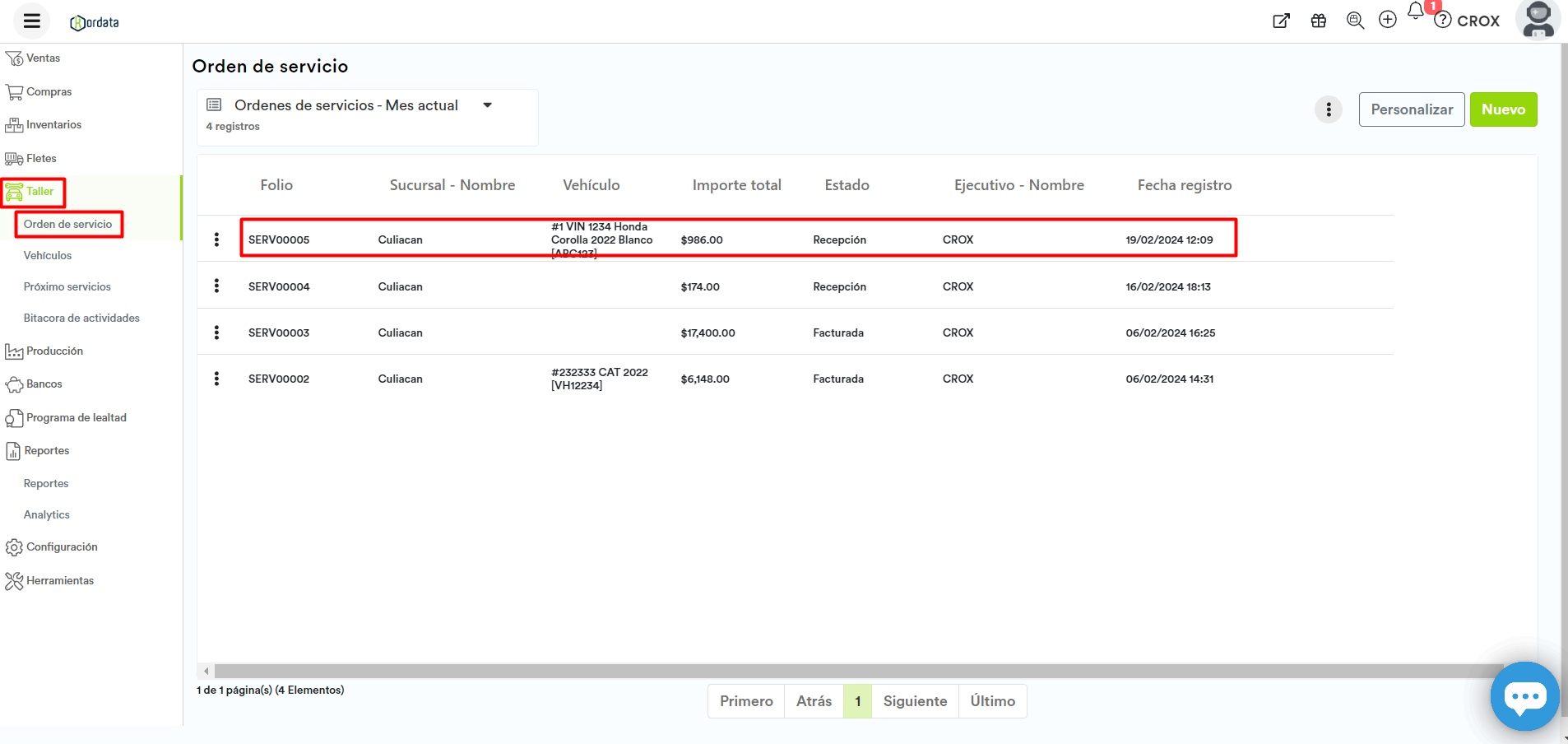
Task: Click the plus circle quick-add icon
Action: tap(1388, 20)
